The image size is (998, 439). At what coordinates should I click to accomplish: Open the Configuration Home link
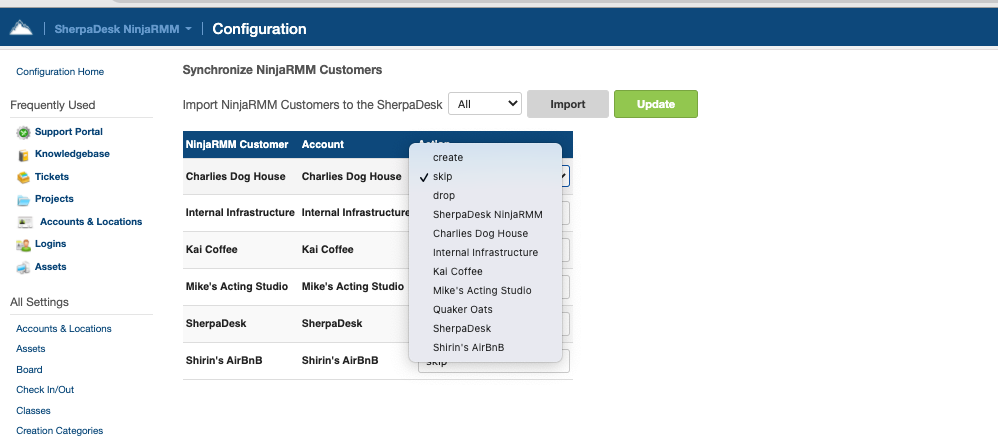pos(60,72)
